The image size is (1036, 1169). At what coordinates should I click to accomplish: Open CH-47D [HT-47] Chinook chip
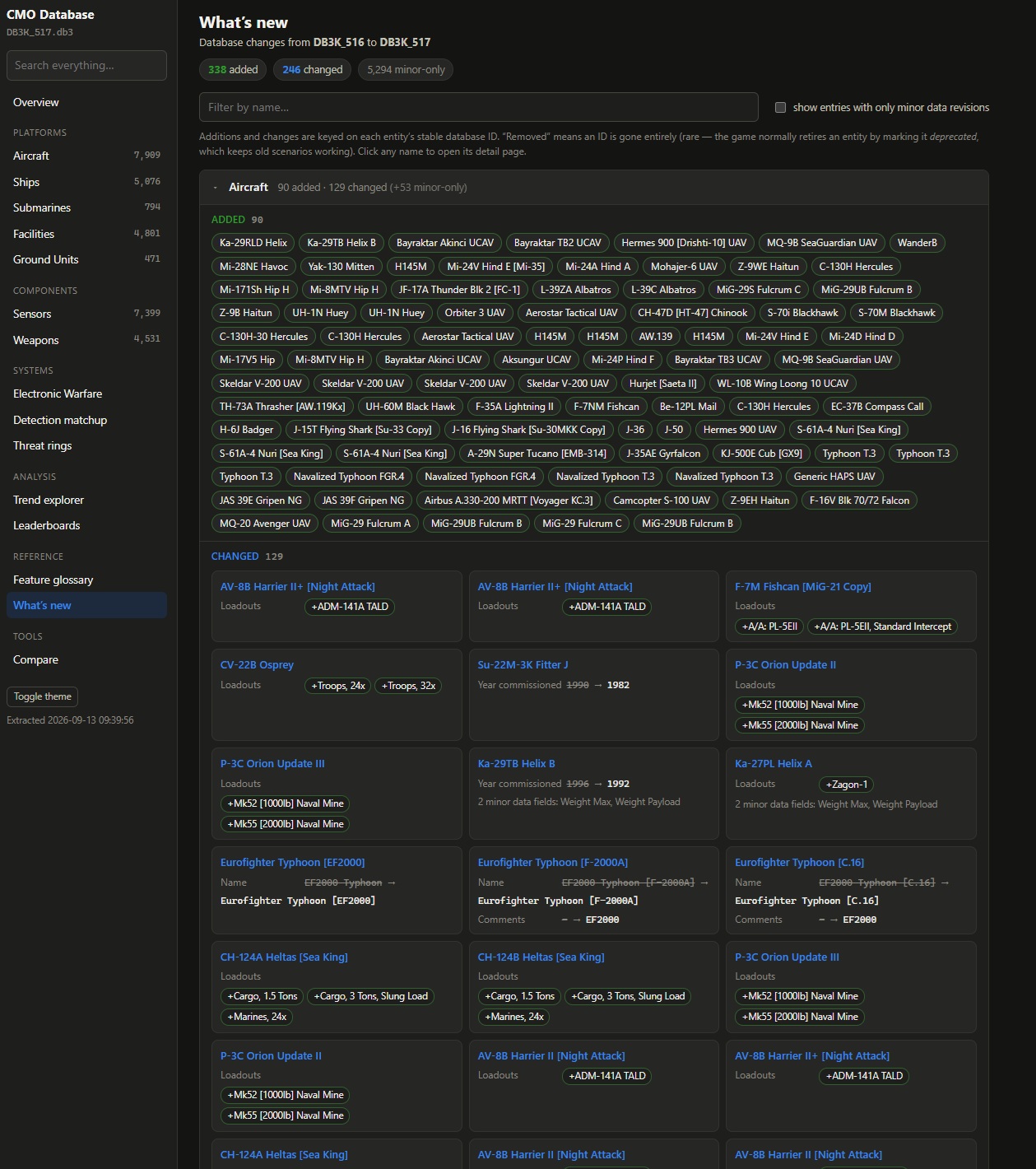click(x=692, y=313)
